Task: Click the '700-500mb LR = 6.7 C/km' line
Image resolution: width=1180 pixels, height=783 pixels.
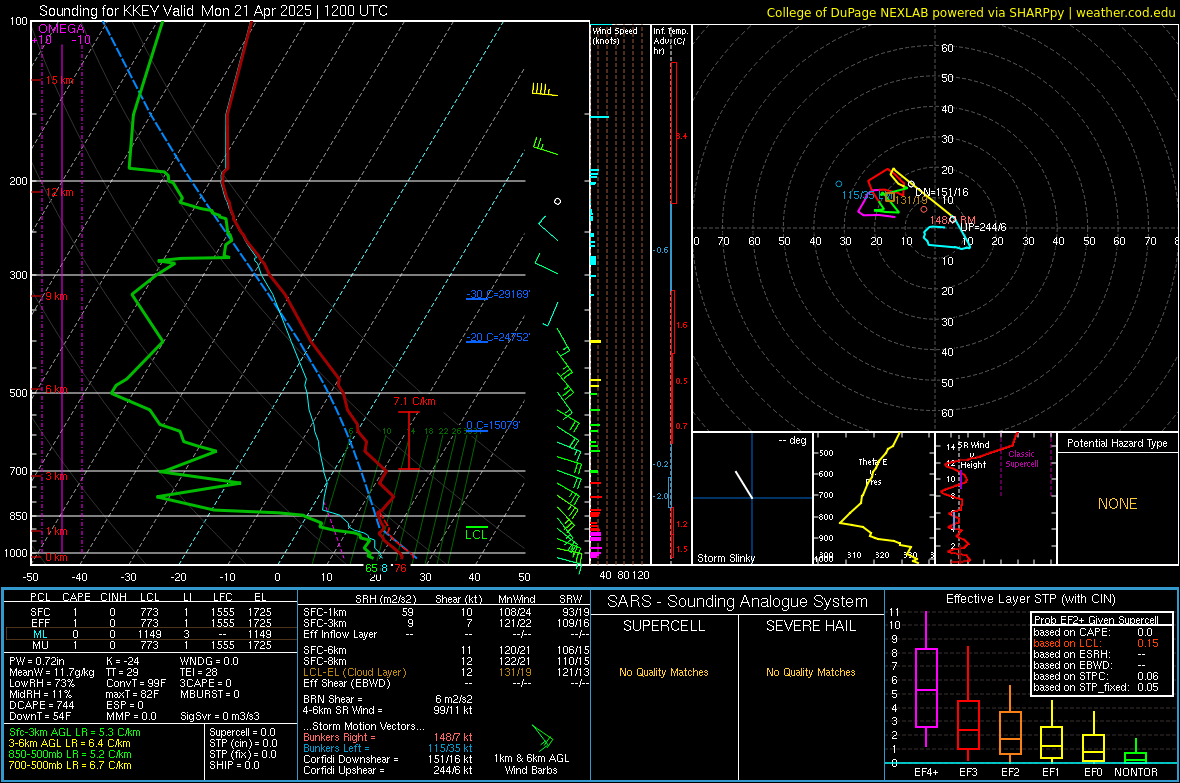Action: tap(70, 765)
